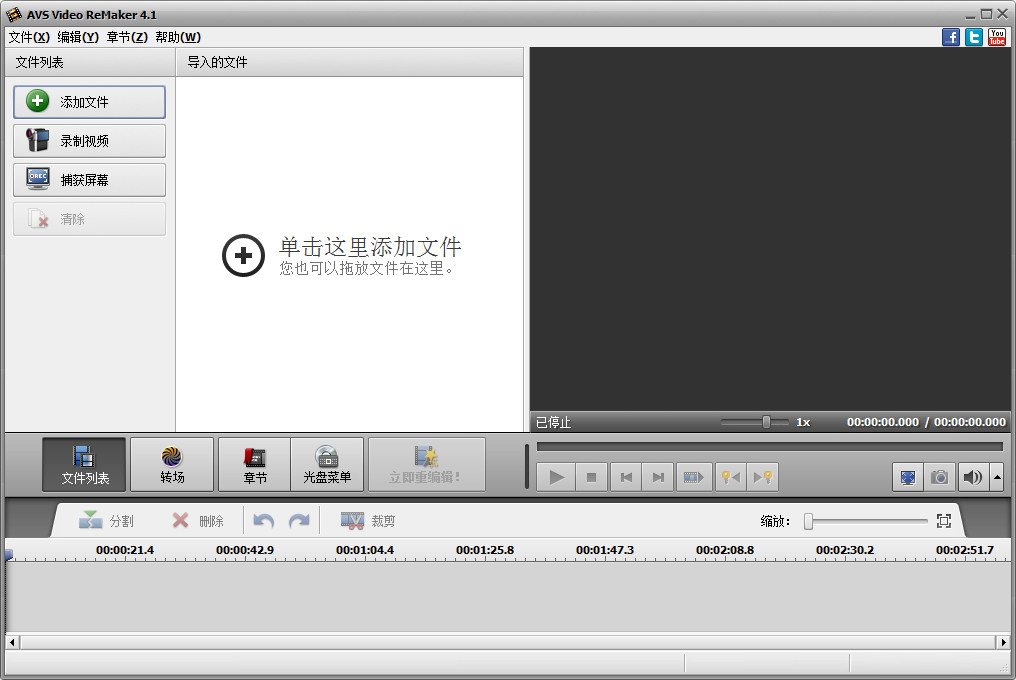Click the next scene filmstrip button
1016x680 pixels.
[x=694, y=478]
